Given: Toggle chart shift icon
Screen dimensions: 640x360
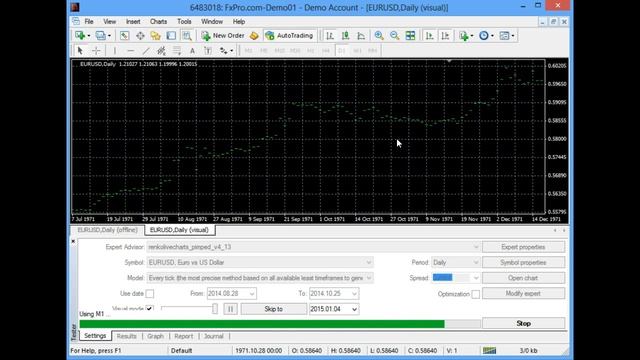Looking at the screenshot, I should pyautogui.click(x=445, y=36).
